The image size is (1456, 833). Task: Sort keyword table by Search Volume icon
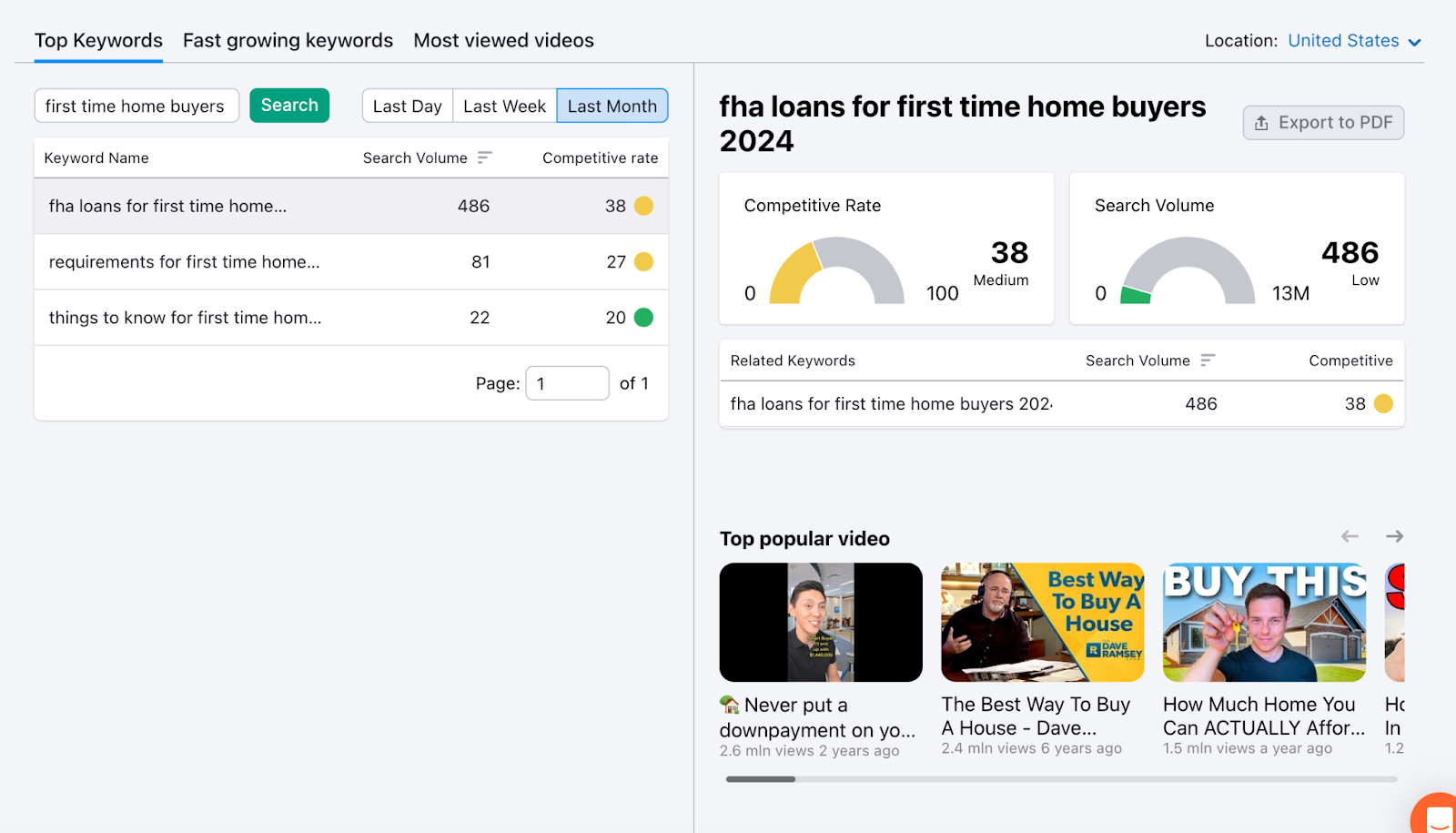click(x=484, y=157)
